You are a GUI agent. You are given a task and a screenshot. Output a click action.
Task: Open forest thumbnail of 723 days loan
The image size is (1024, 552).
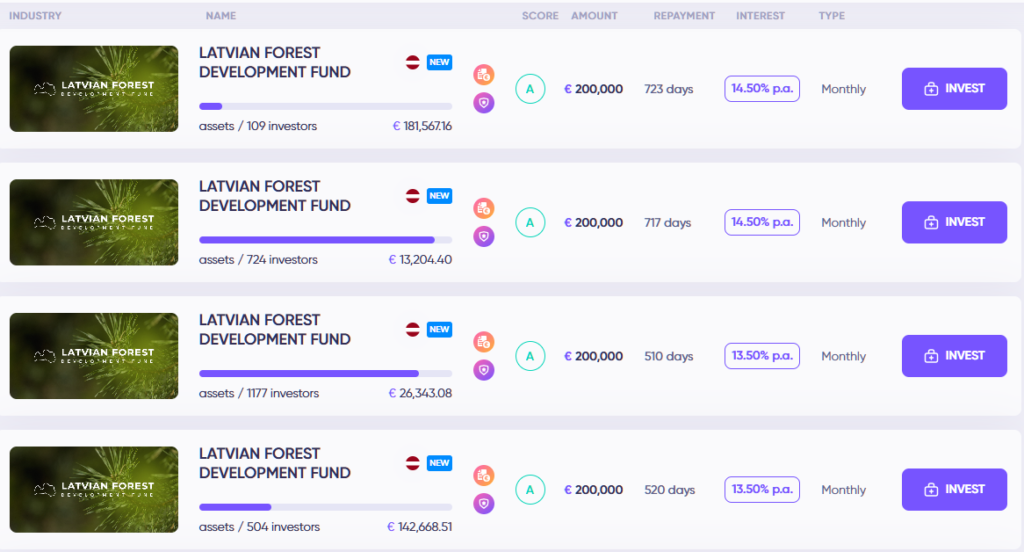[94, 89]
